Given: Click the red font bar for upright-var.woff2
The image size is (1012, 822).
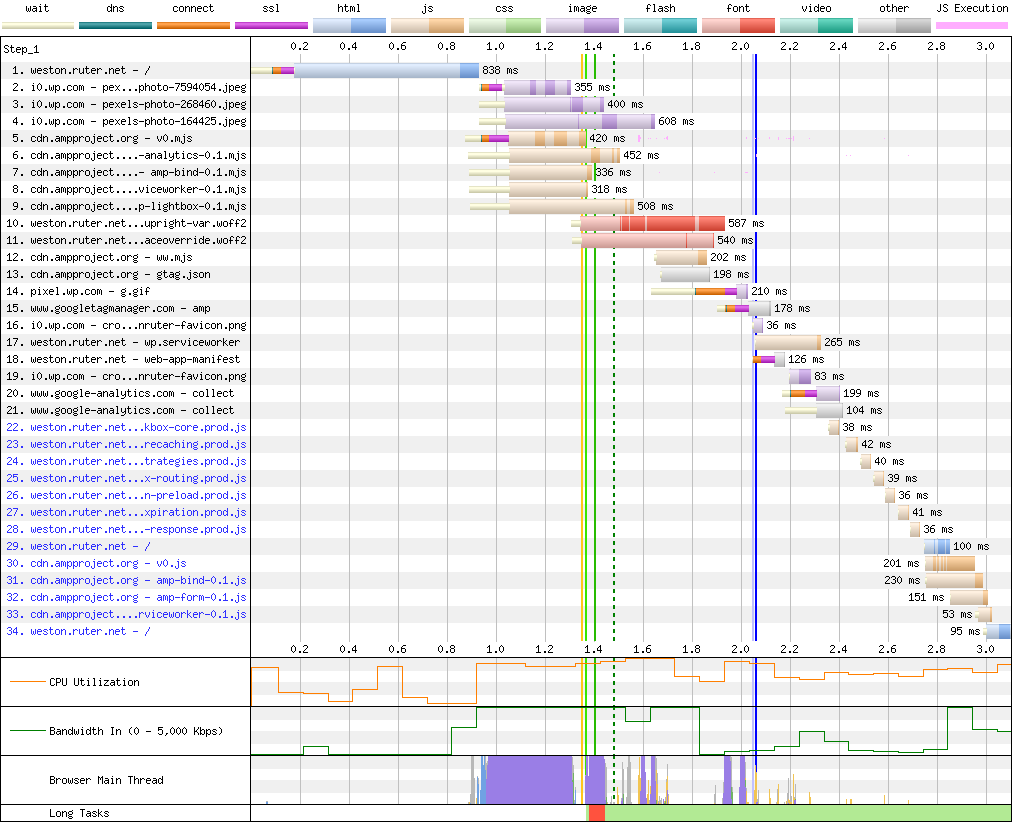Looking at the screenshot, I should click(670, 224).
